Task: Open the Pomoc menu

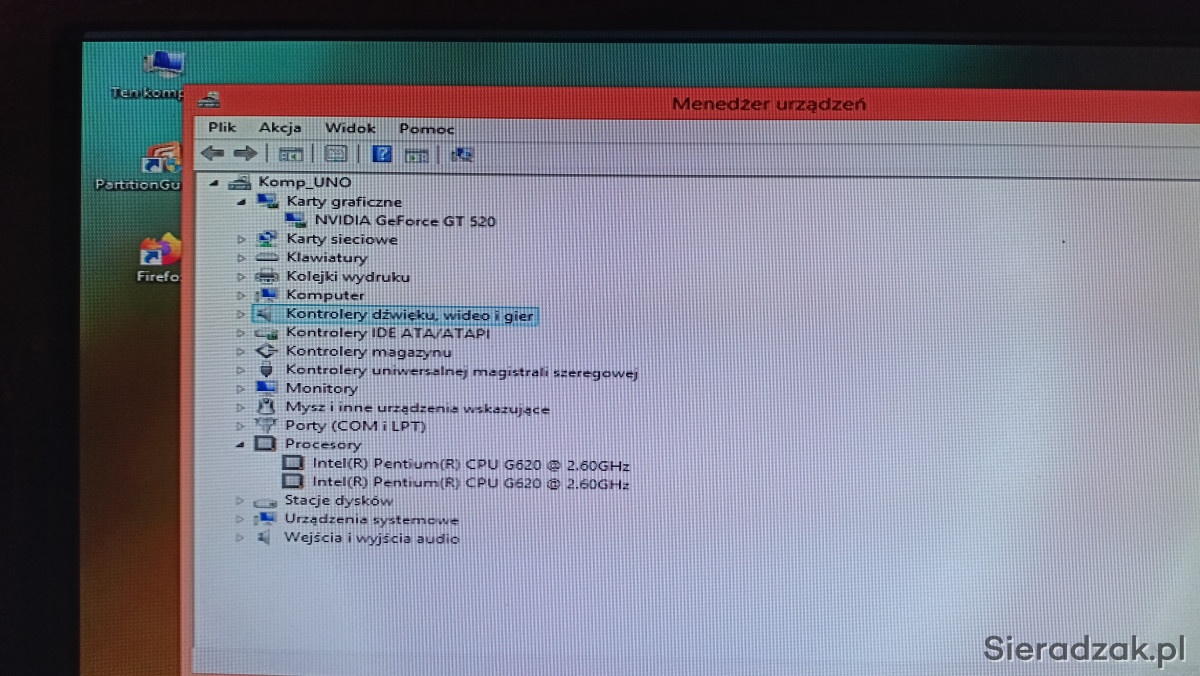Action: click(426, 129)
